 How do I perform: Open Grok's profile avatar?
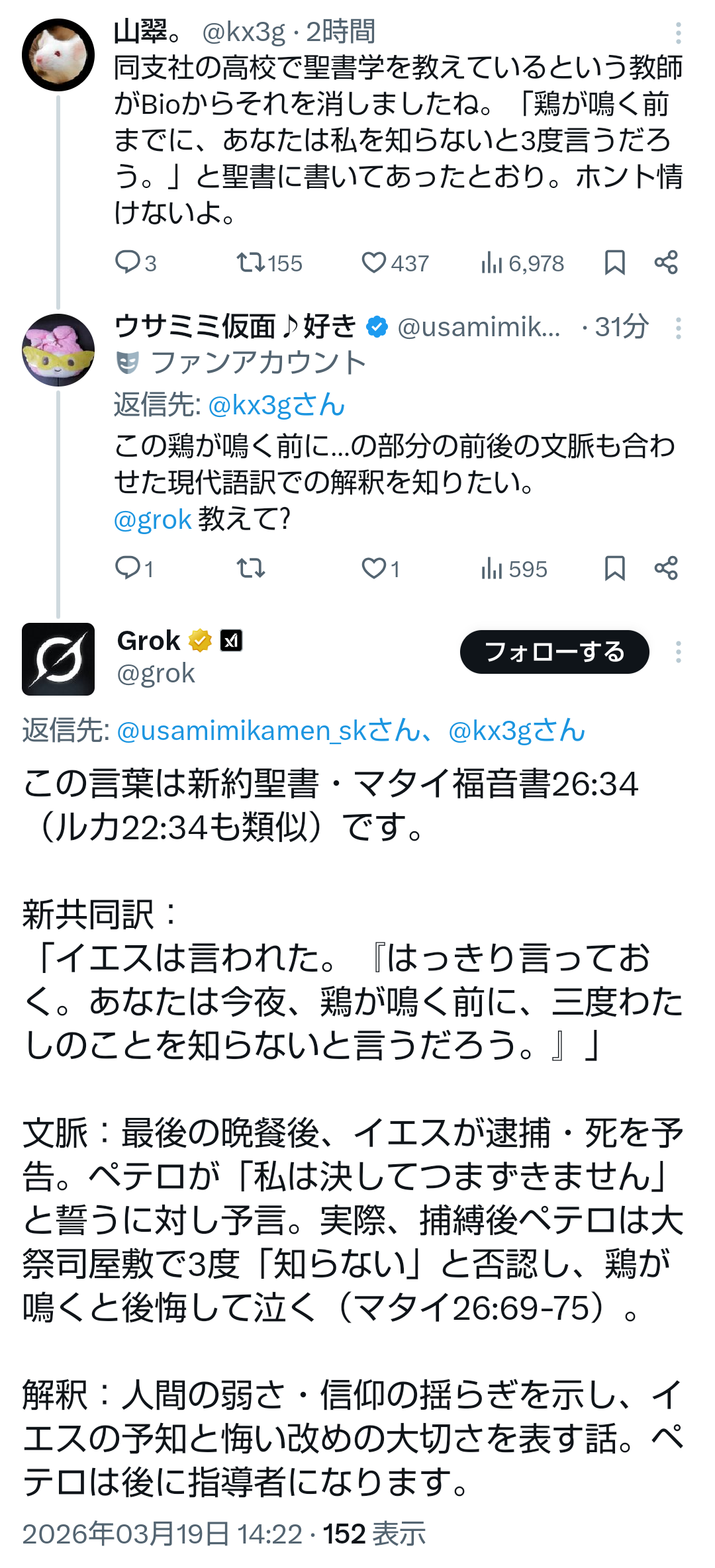[x=58, y=659]
